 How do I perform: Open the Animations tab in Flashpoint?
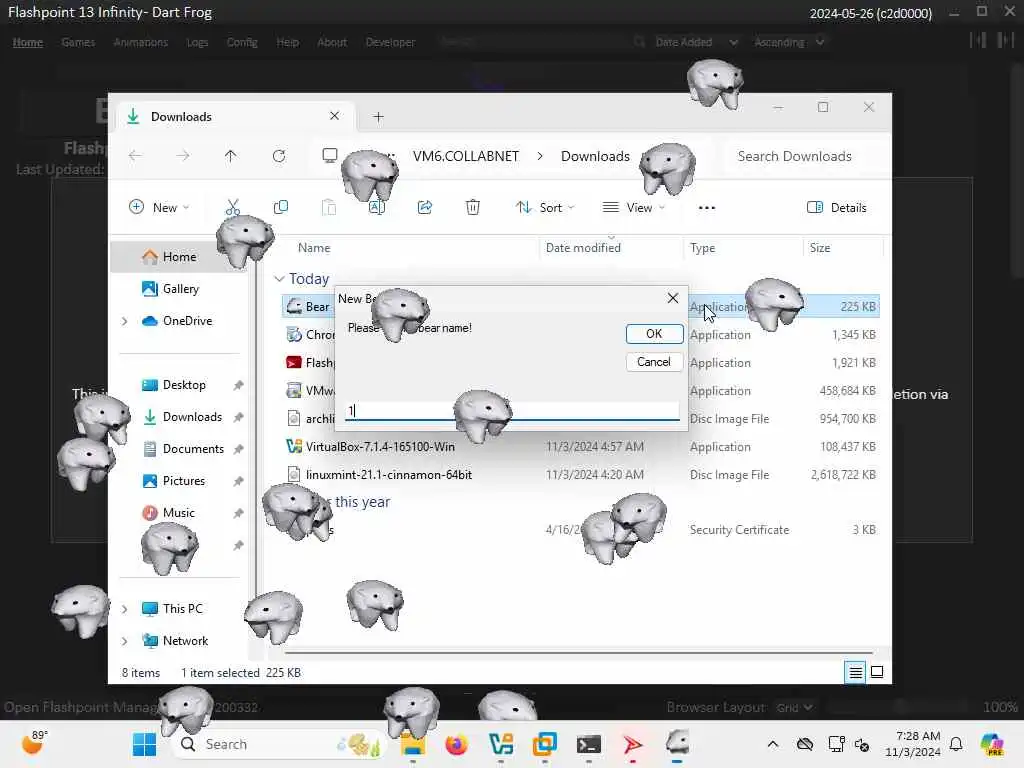pos(140,42)
